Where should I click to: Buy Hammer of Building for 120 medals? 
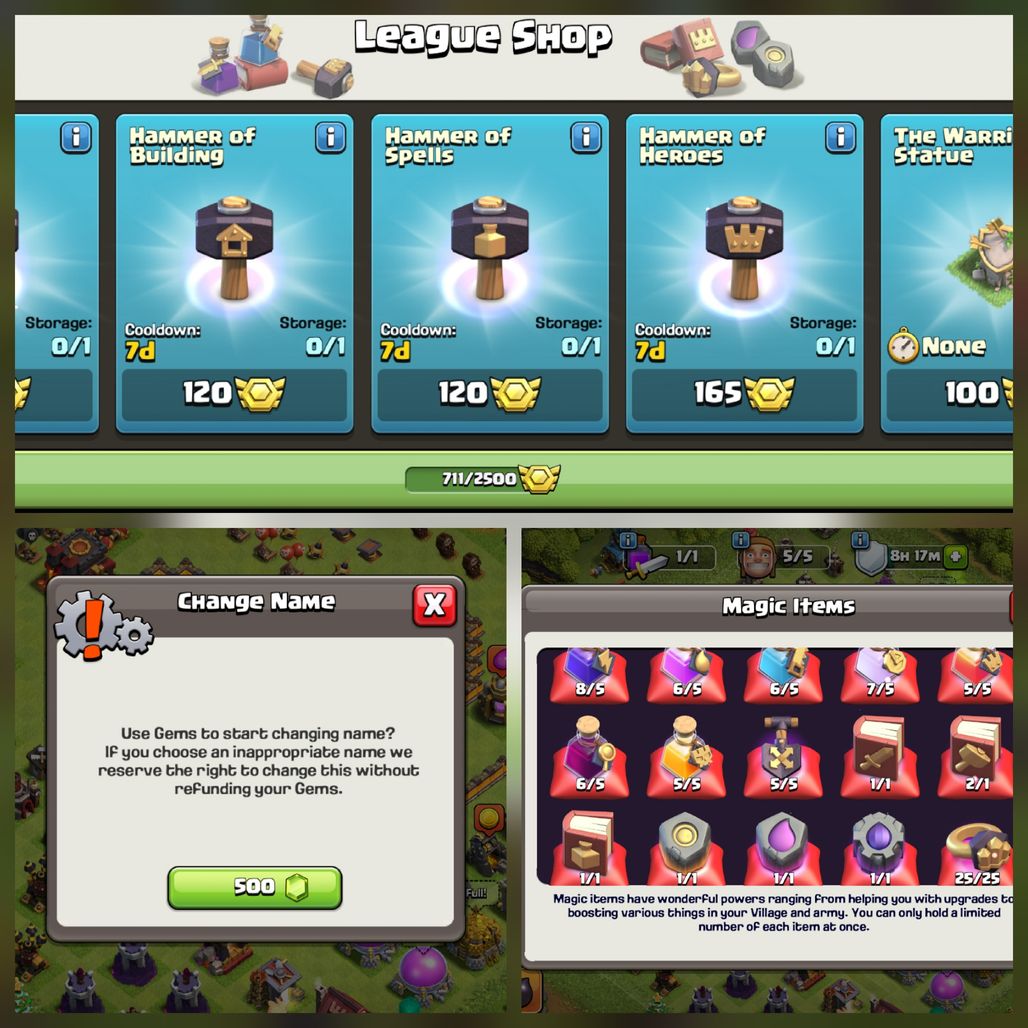click(234, 394)
